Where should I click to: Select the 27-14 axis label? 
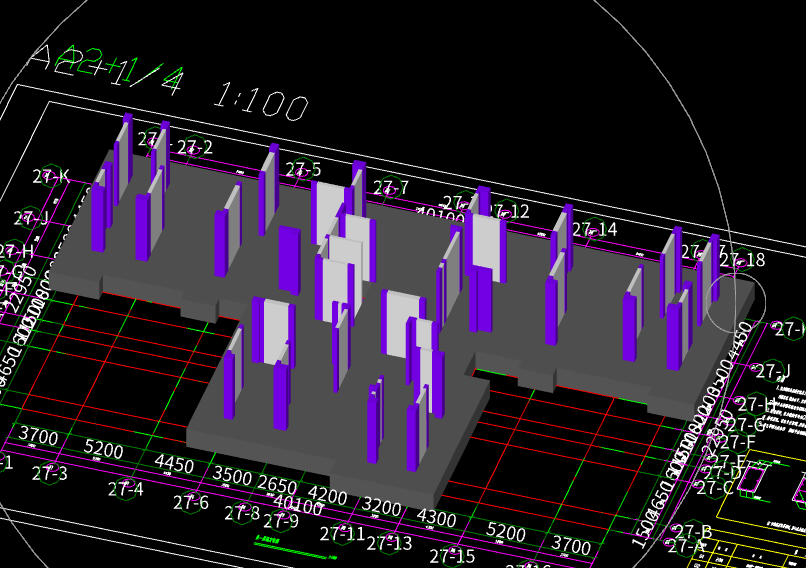[594, 229]
